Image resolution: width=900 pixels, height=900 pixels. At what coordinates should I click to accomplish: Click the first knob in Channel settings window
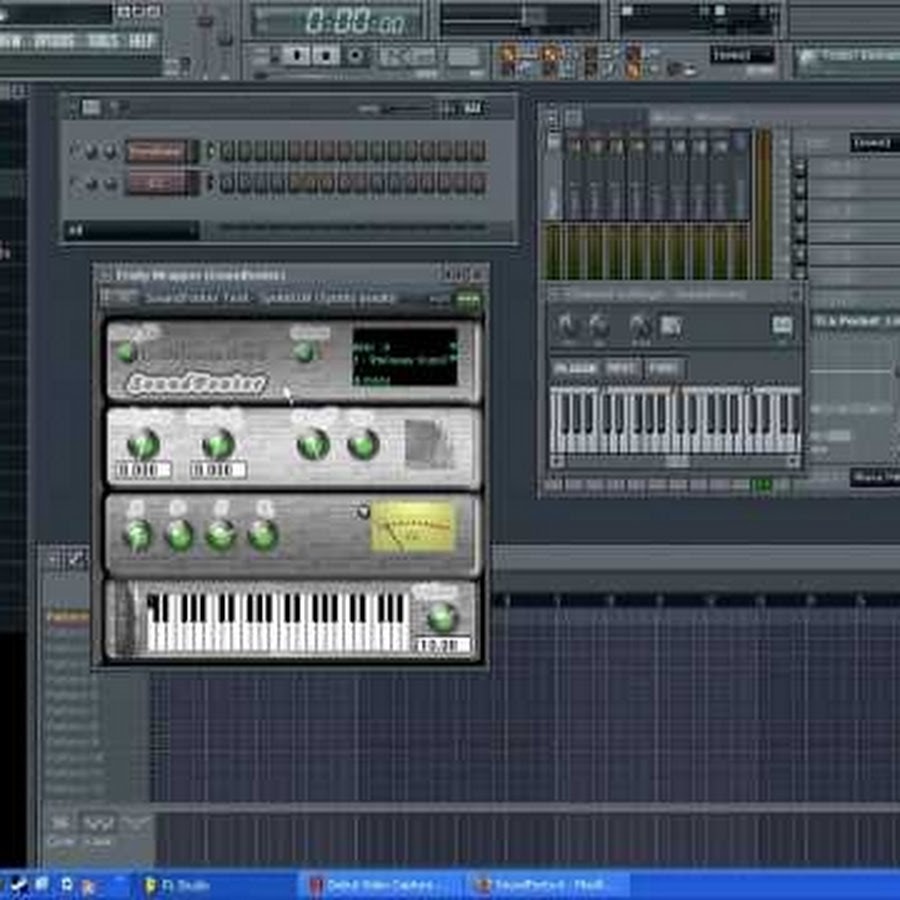567,326
